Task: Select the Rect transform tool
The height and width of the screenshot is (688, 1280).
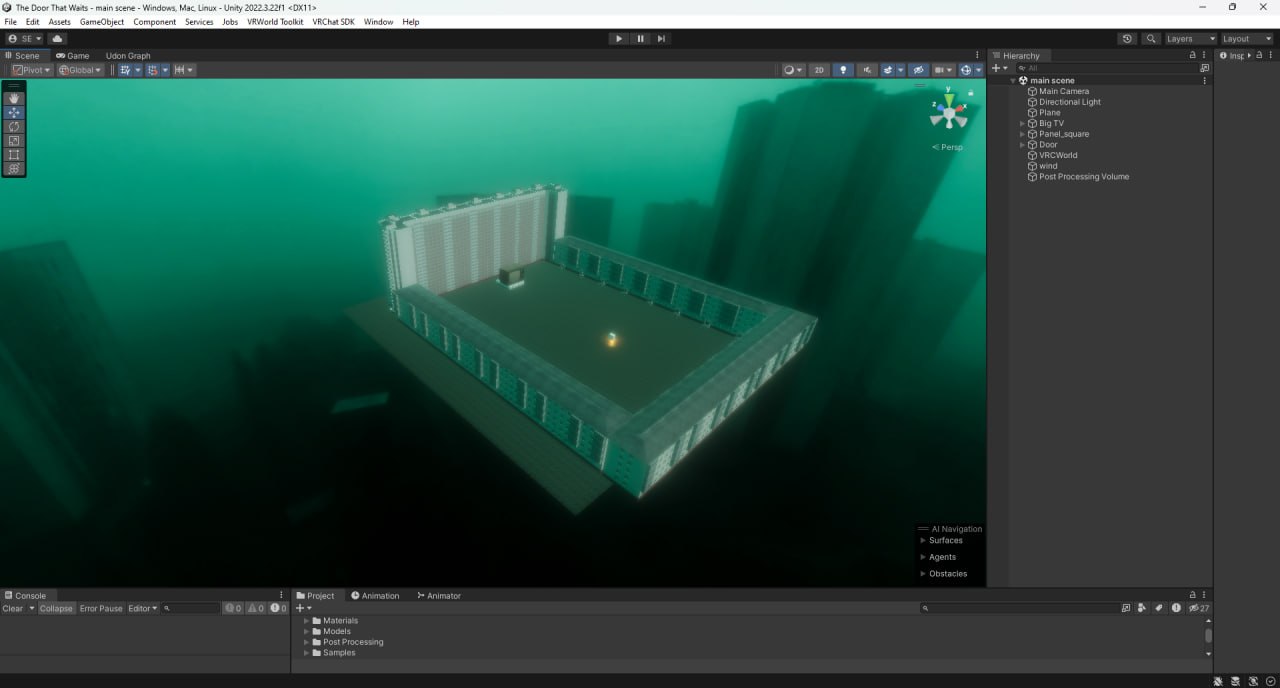Action: coord(14,155)
